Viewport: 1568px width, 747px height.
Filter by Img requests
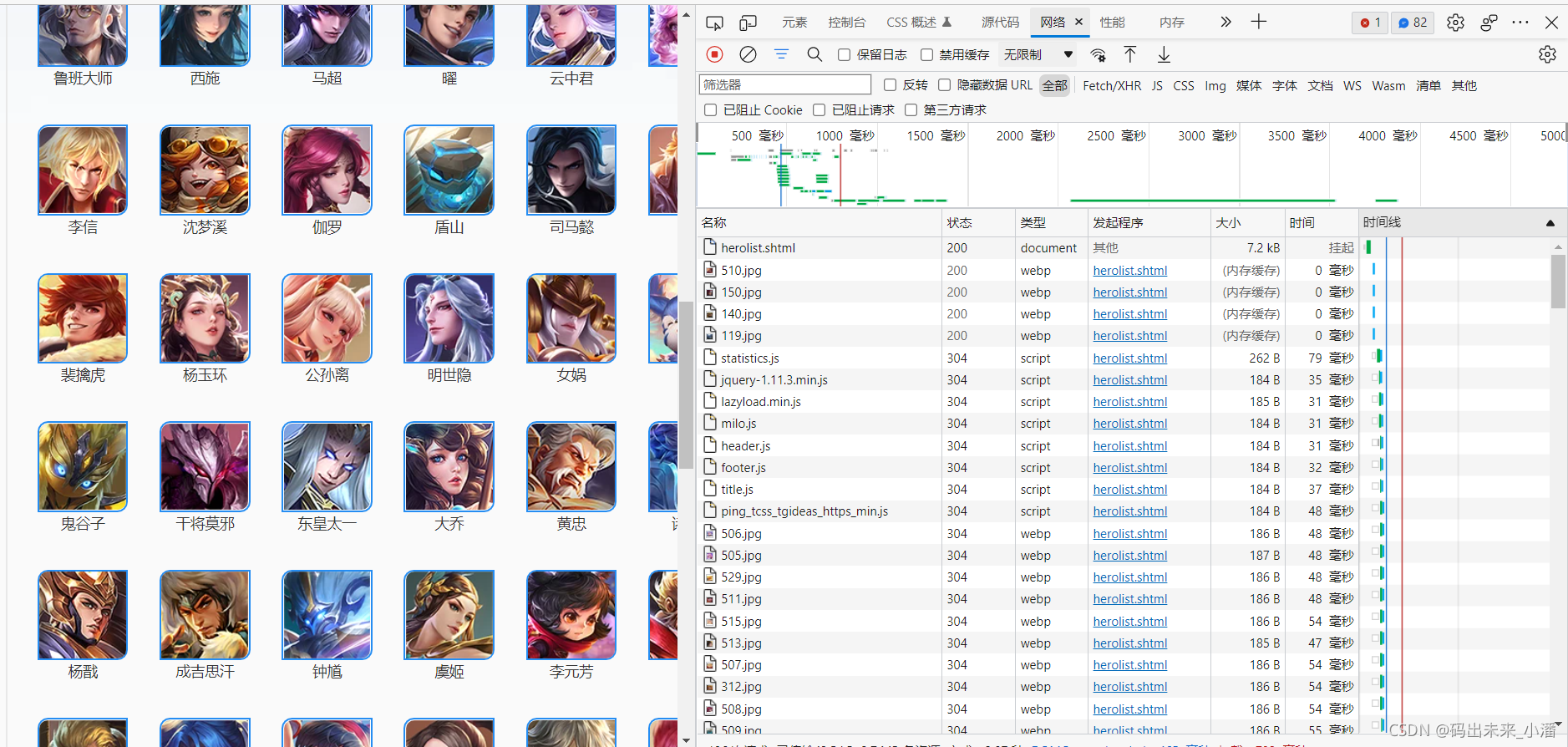(x=1215, y=85)
